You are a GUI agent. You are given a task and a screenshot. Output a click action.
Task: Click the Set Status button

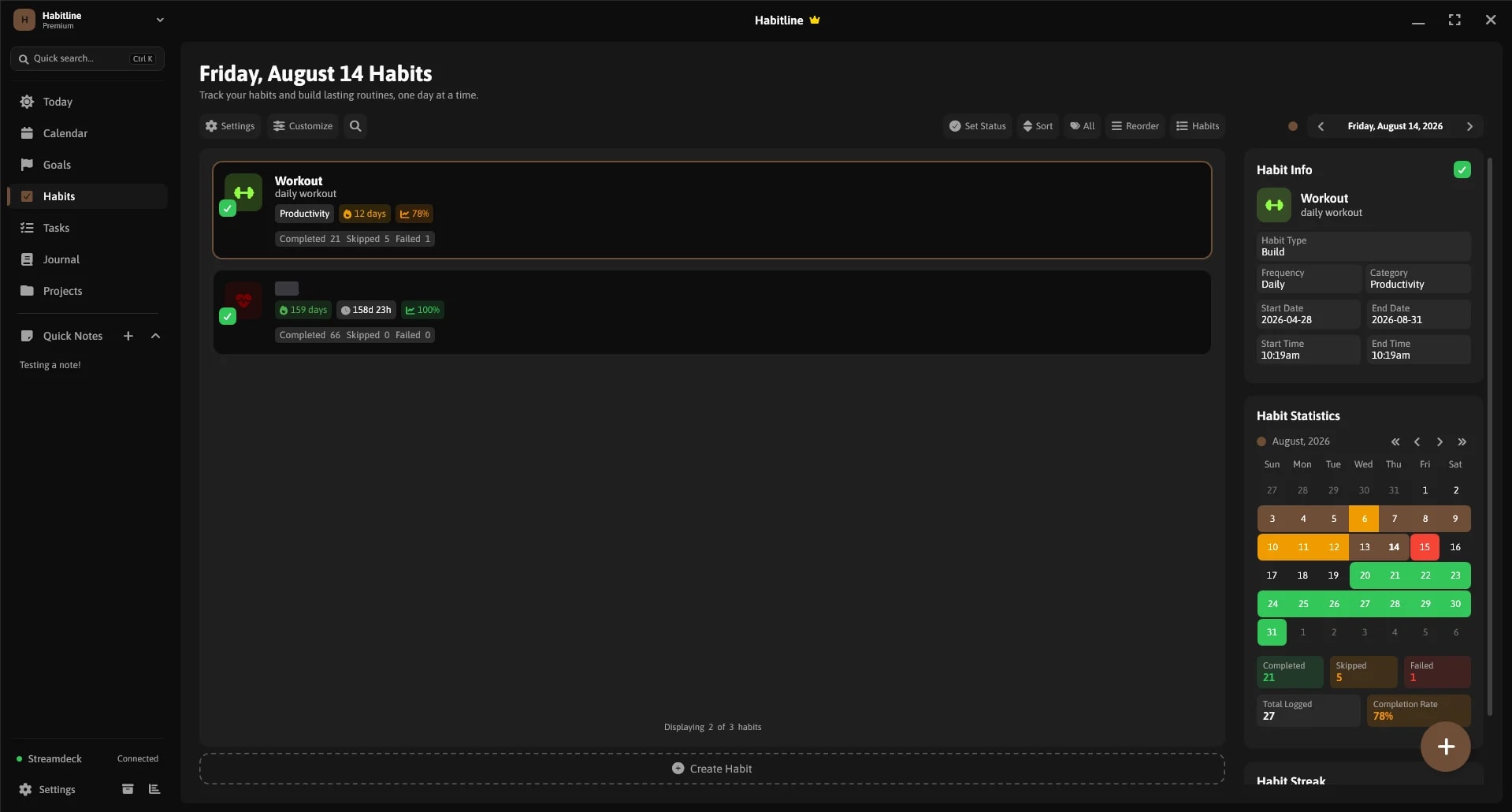pyautogui.click(x=978, y=126)
